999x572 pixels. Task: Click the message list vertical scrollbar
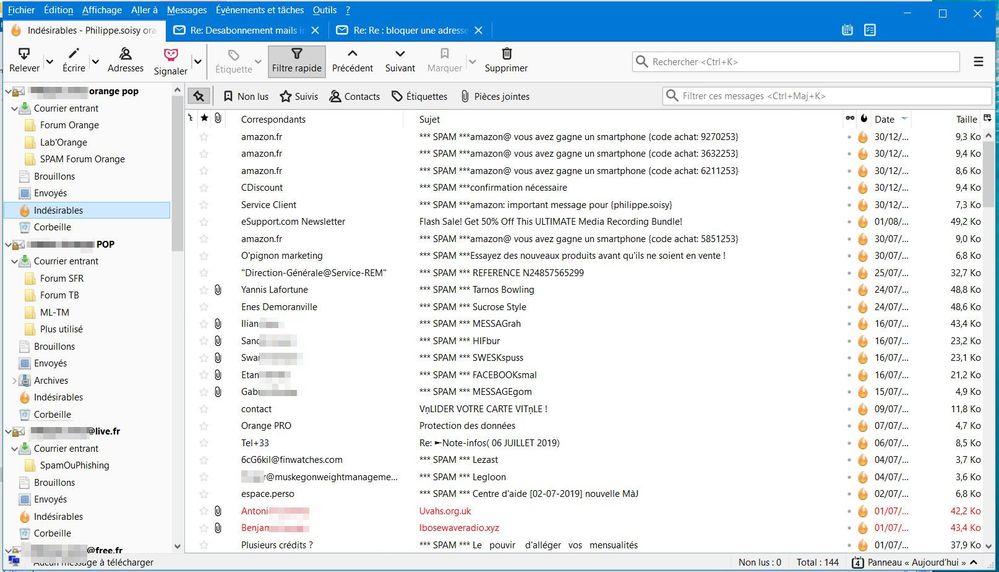[x=990, y=300]
